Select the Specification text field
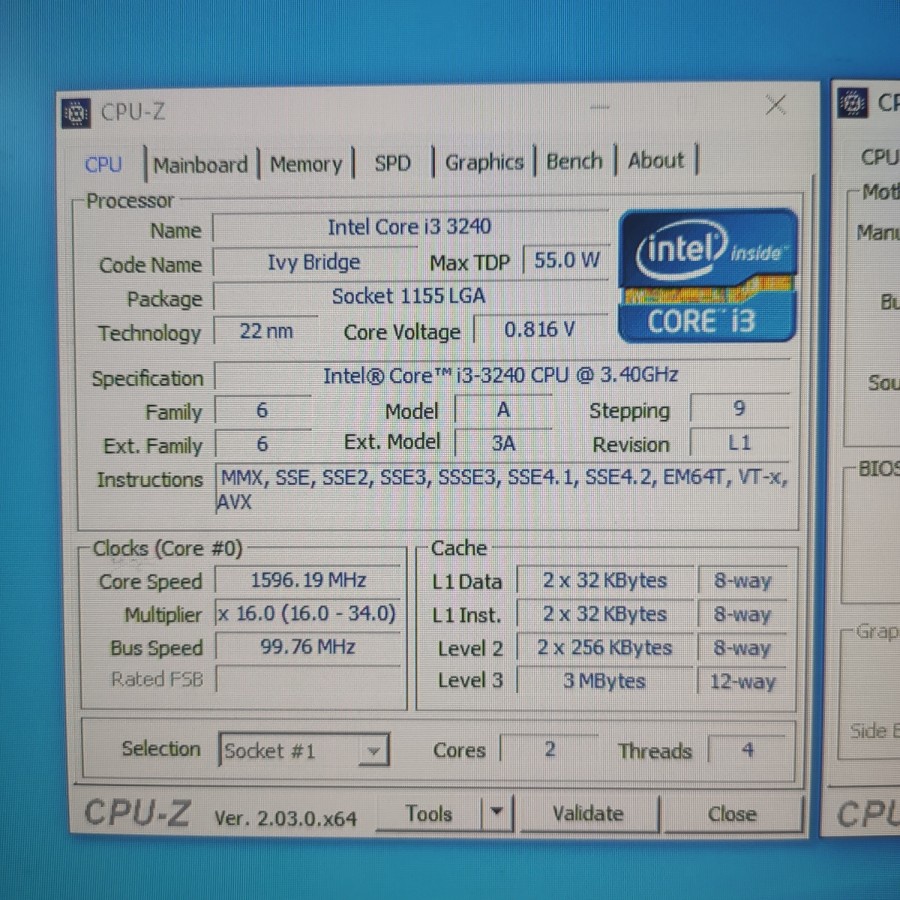 coord(500,376)
